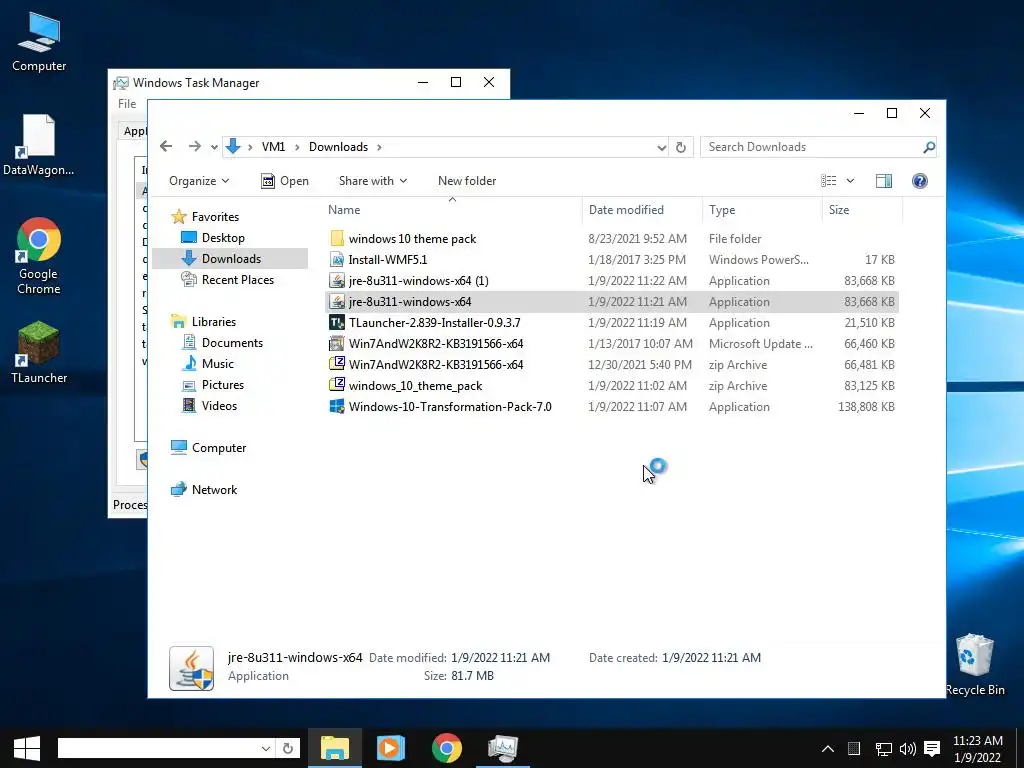Change the view with the view icon
This screenshot has width=1024, height=768.
pyautogui.click(x=829, y=181)
